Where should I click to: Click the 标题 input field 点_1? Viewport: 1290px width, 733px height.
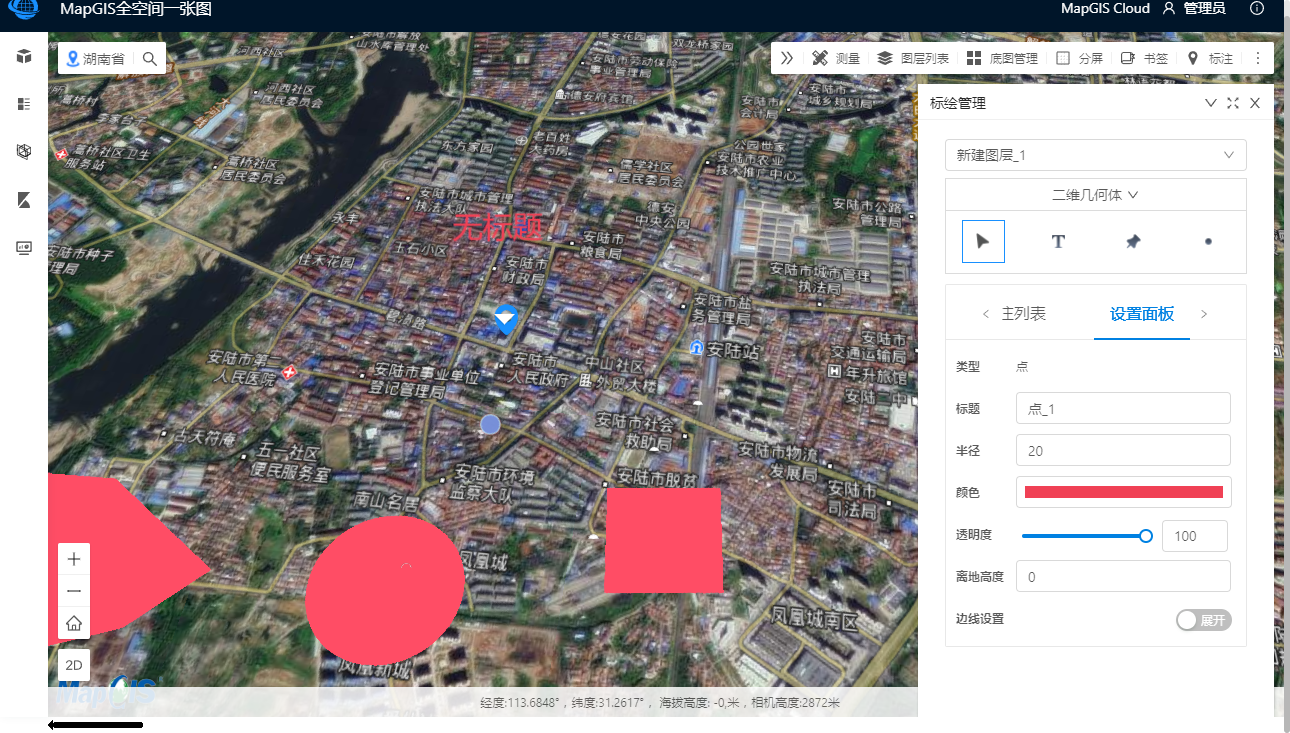pos(1123,408)
